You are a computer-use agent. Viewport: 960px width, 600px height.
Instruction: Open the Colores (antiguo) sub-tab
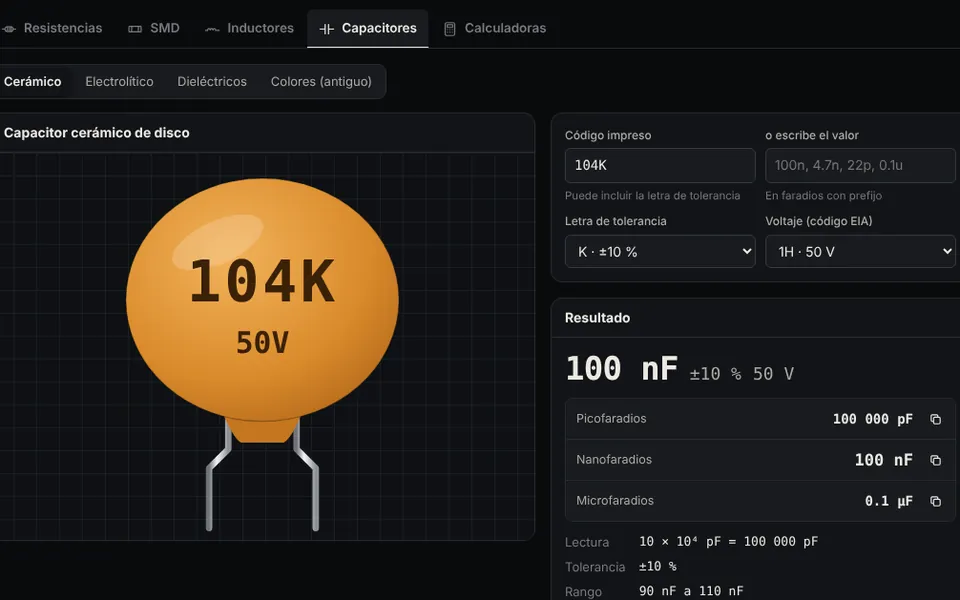(321, 81)
